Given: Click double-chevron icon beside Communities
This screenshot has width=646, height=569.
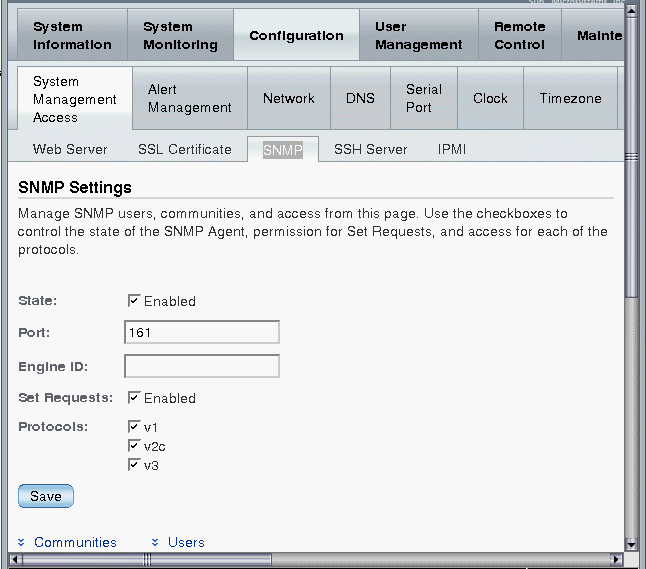Looking at the screenshot, I should point(21,542).
